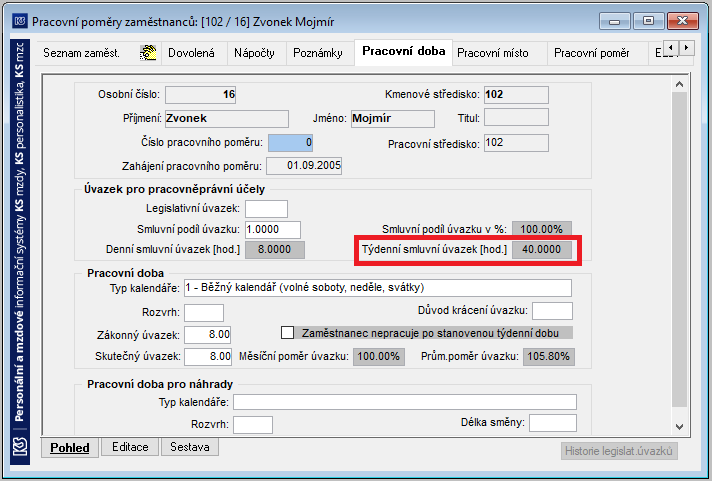Image resolution: width=712 pixels, height=481 pixels.
Task: Click the KS logo in the title bar
Action: (20, 21)
